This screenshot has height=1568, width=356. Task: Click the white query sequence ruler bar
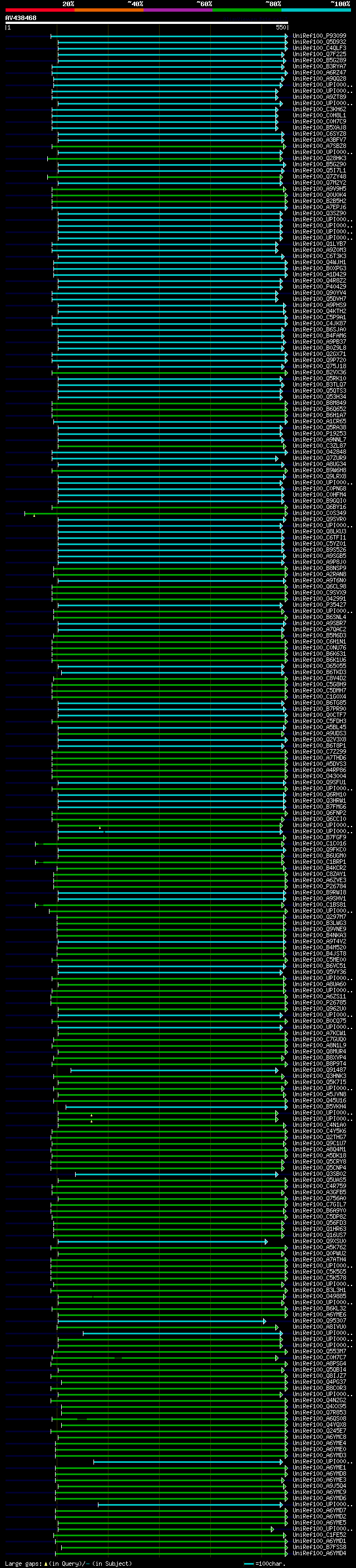tap(147, 22)
